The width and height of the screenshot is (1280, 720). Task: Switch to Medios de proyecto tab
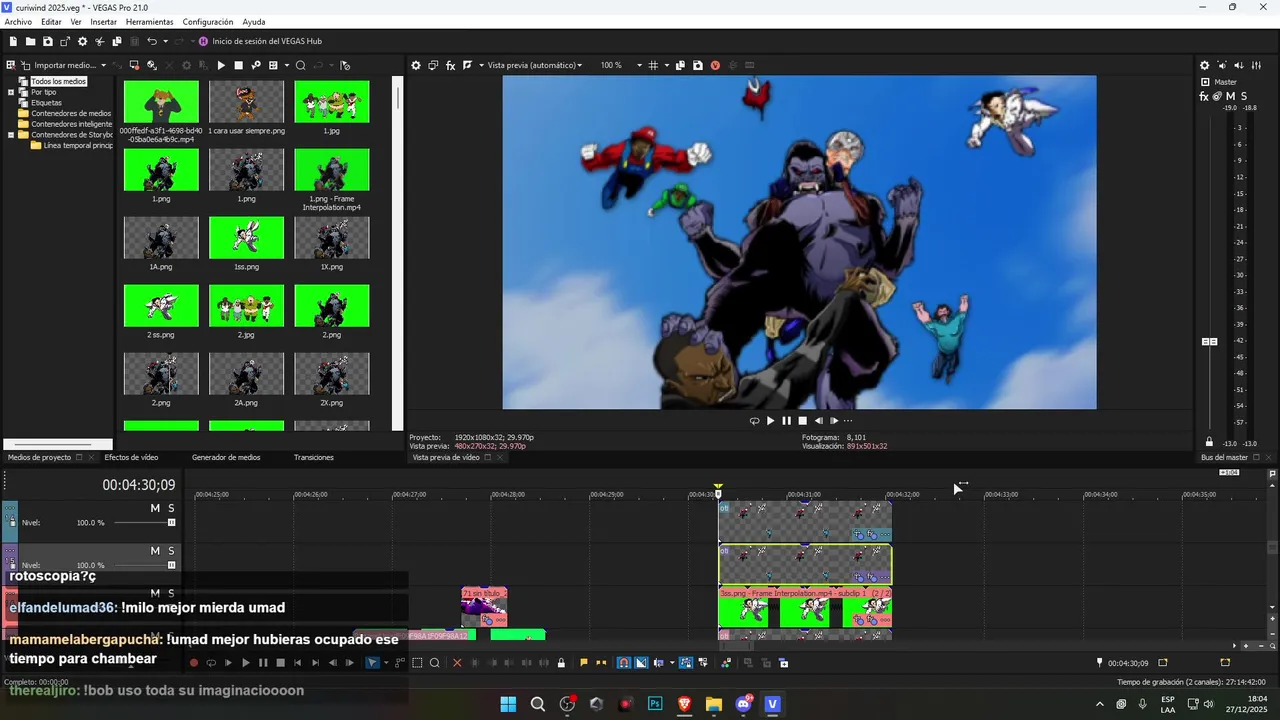[x=39, y=457]
